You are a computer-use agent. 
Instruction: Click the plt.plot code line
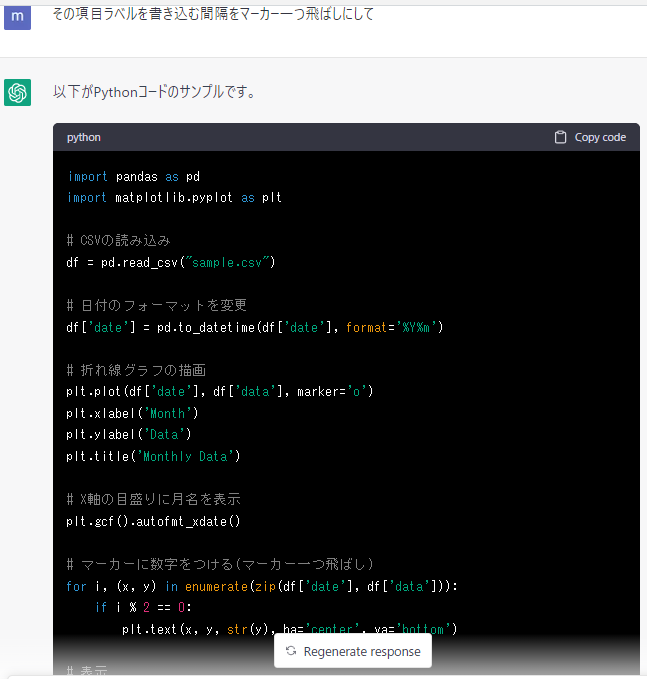pos(220,391)
